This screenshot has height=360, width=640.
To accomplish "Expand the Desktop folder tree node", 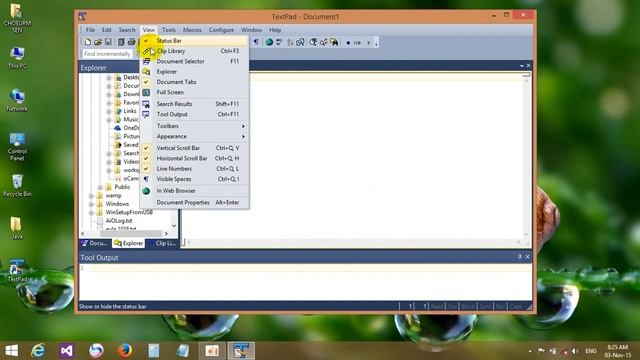I will click(x=109, y=77).
